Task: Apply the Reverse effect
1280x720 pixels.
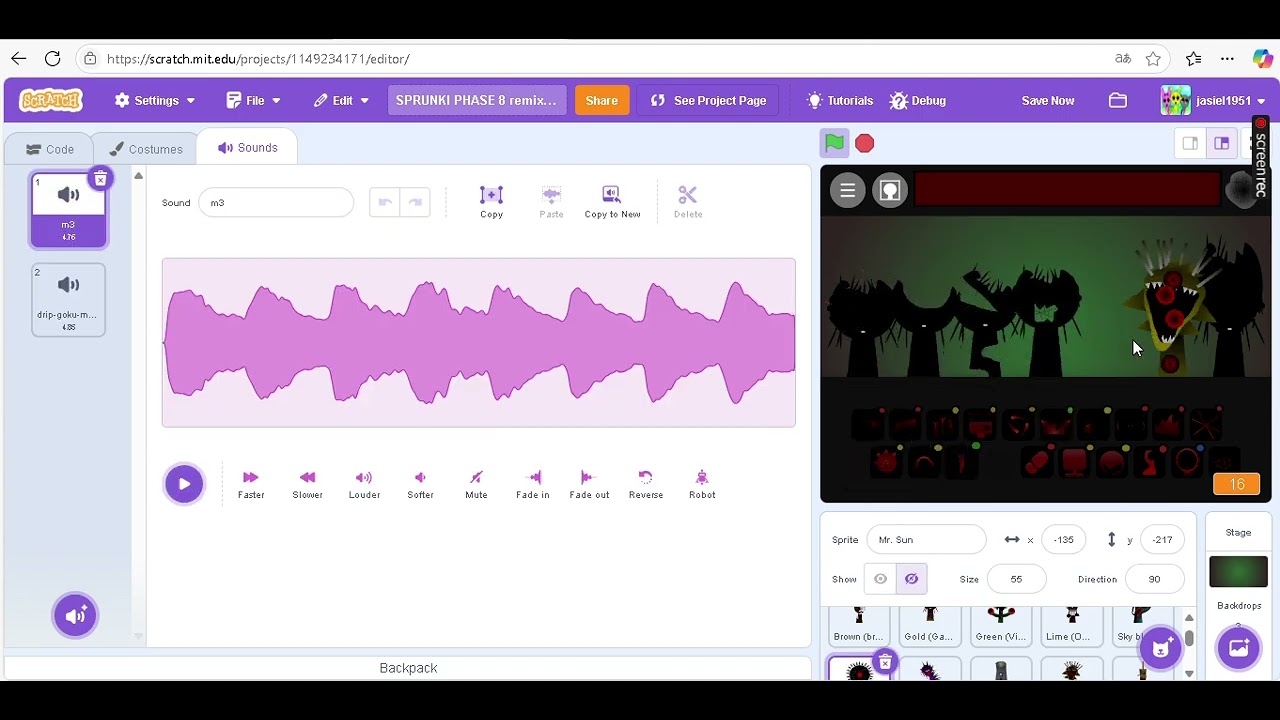Action: pyautogui.click(x=646, y=485)
